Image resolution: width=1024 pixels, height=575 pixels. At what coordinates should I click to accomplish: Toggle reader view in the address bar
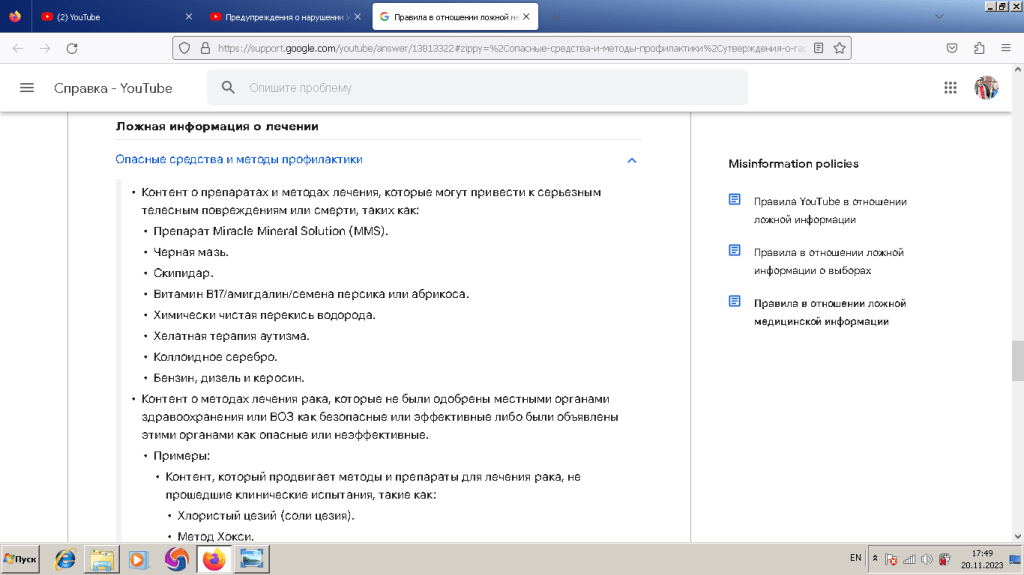[818, 48]
